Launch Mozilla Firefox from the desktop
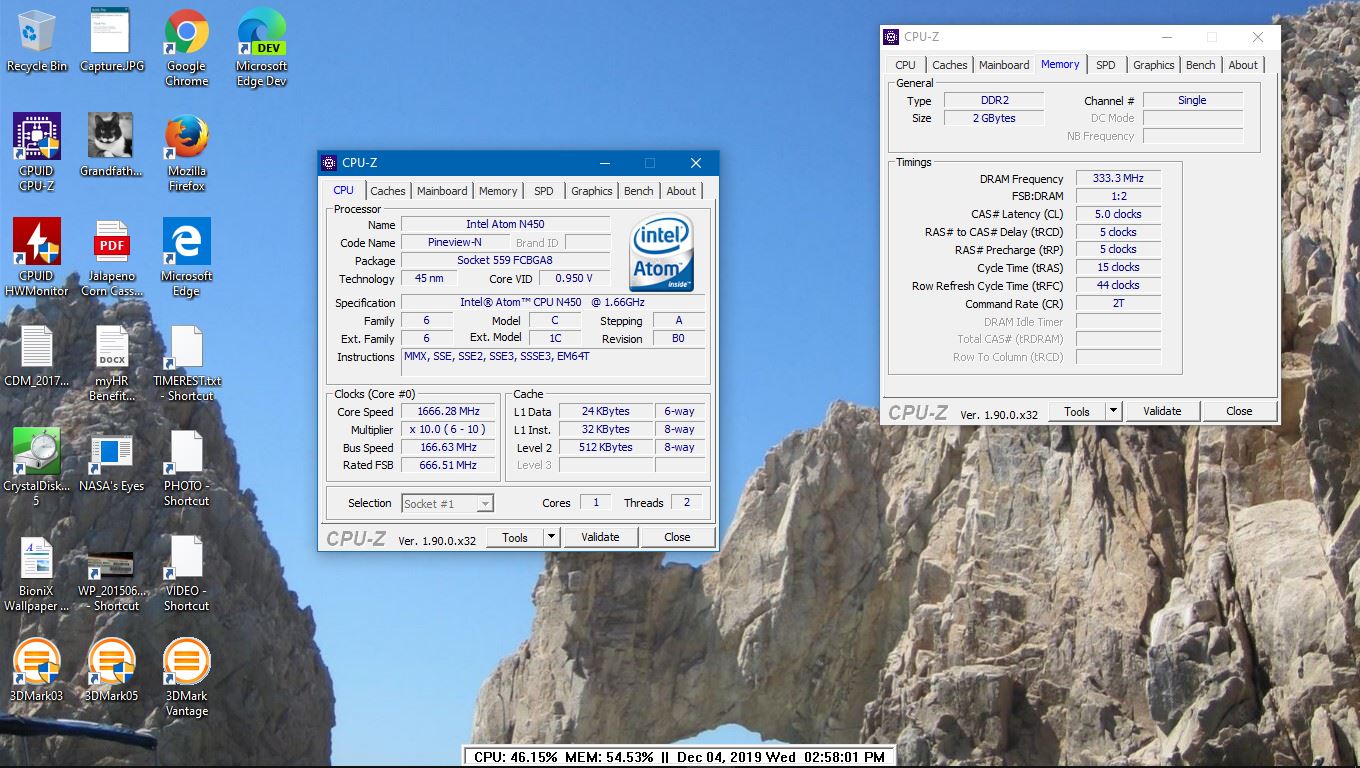This screenshot has height=768, width=1360. 187,152
